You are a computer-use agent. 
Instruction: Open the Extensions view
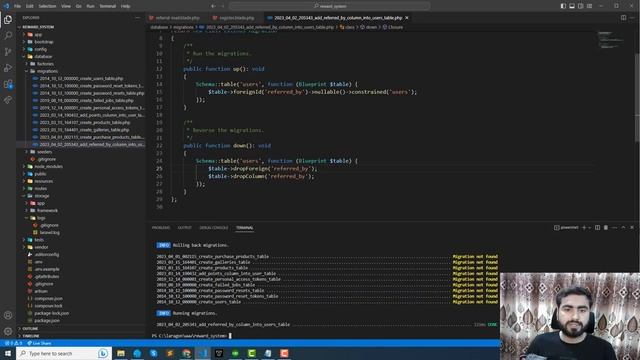click(x=8, y=84)
